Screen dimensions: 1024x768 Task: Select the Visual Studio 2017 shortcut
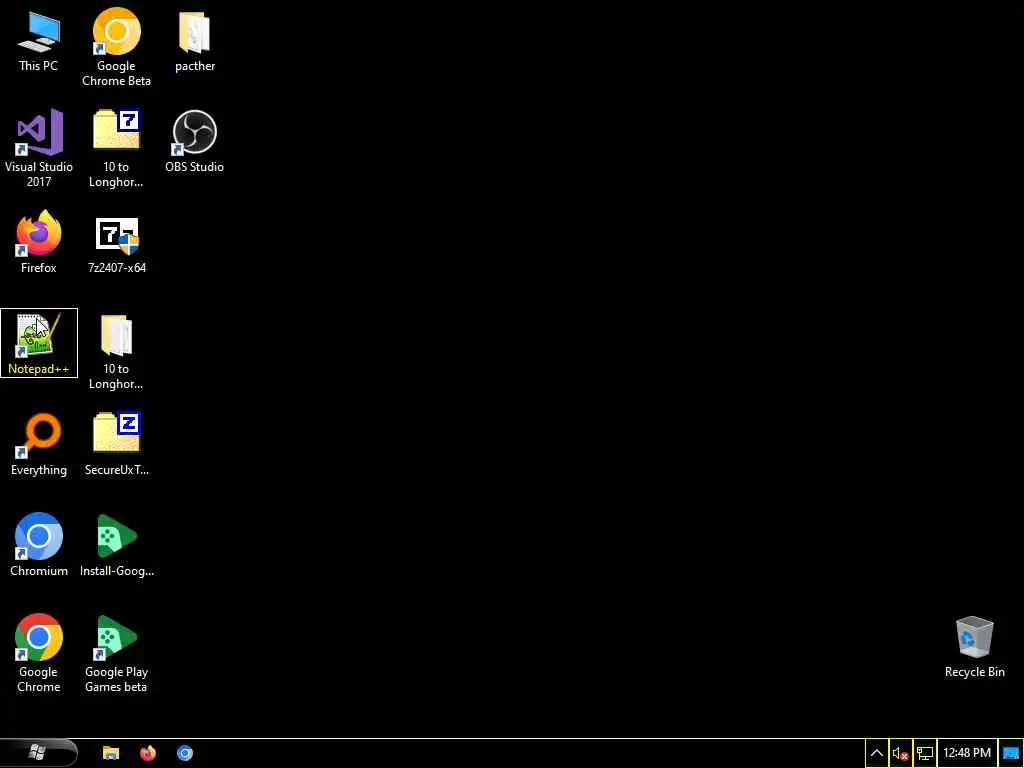[x=39, y=149]
